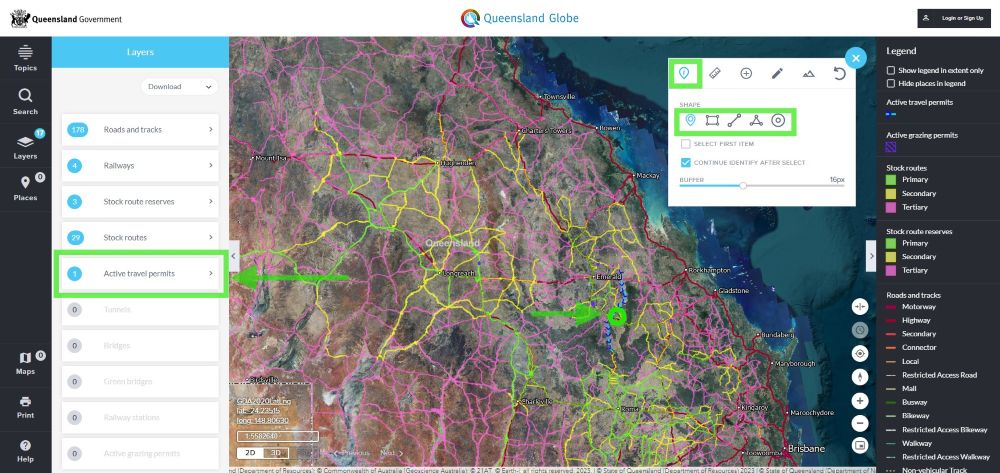Click the locate my position button
1000x473 pixels.
click(860, 354)
